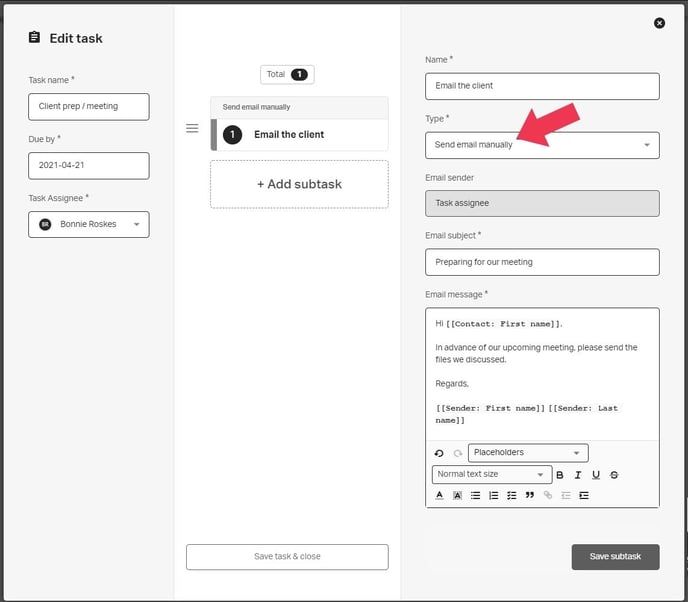Insert a checklist in the message

tap(511, 495)
